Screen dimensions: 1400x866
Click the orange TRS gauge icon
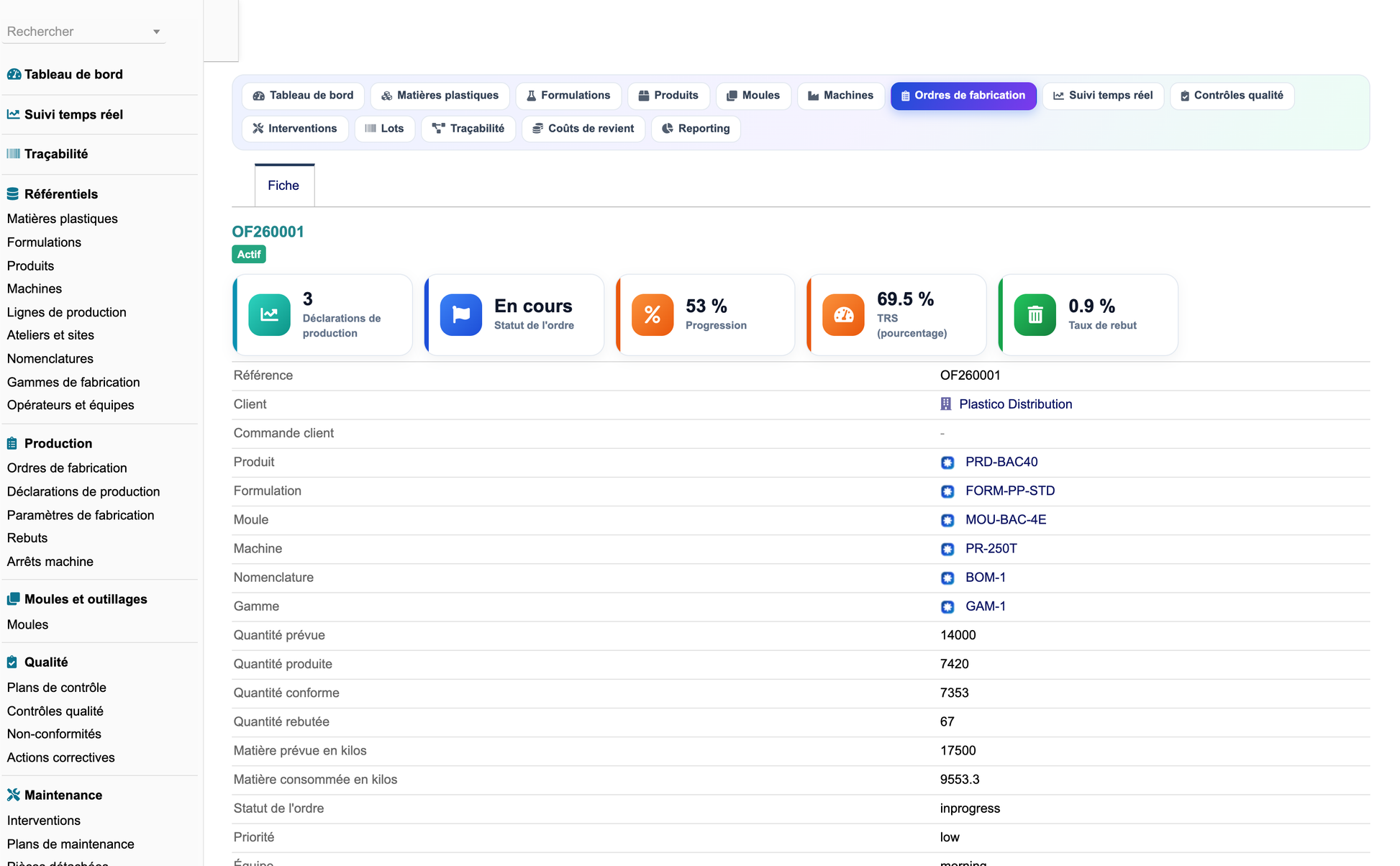point(843,314)
